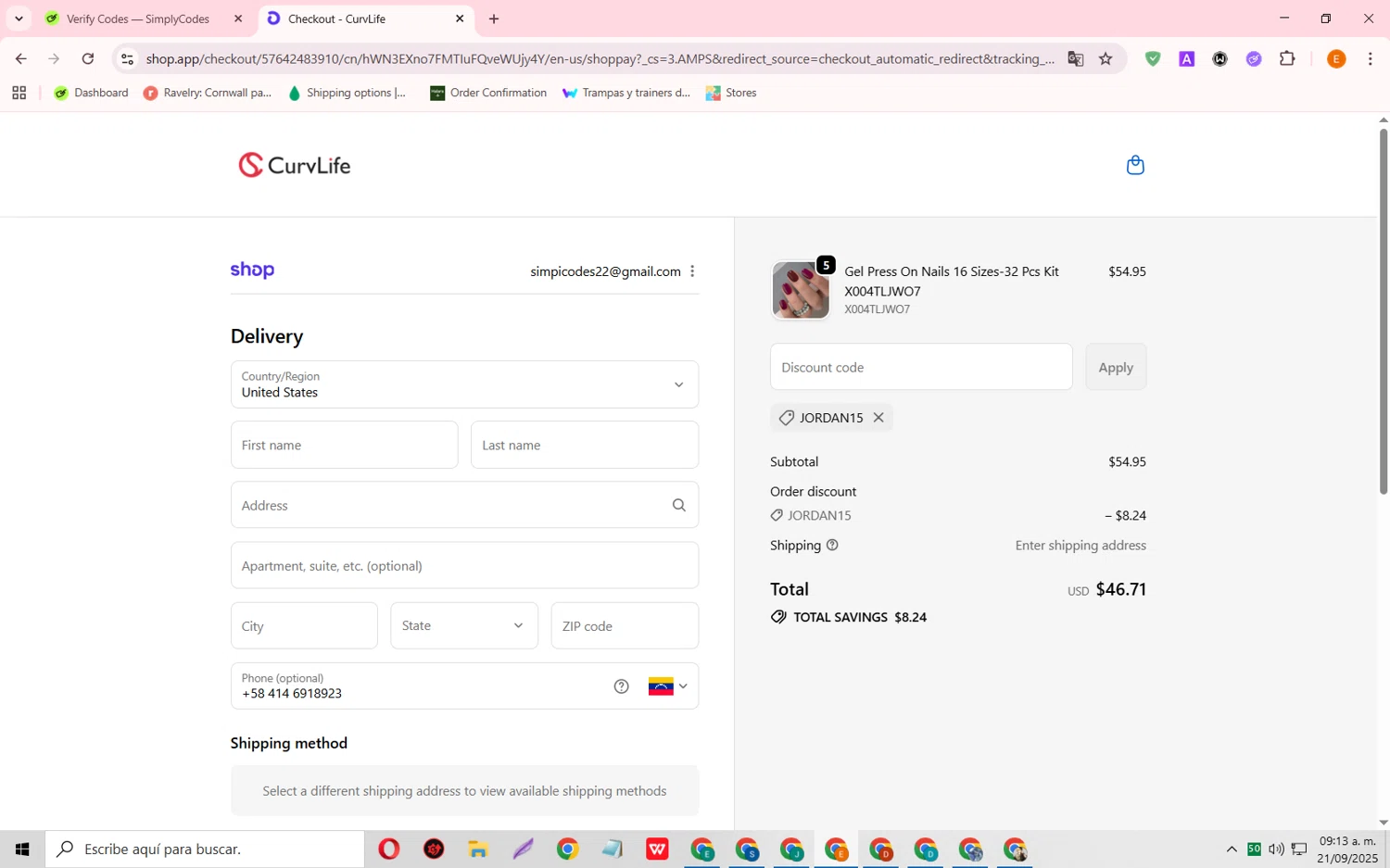This screenshot has height=868, width=1390.
Task: View site information icon in address bar
Action: tap(128, 58)
